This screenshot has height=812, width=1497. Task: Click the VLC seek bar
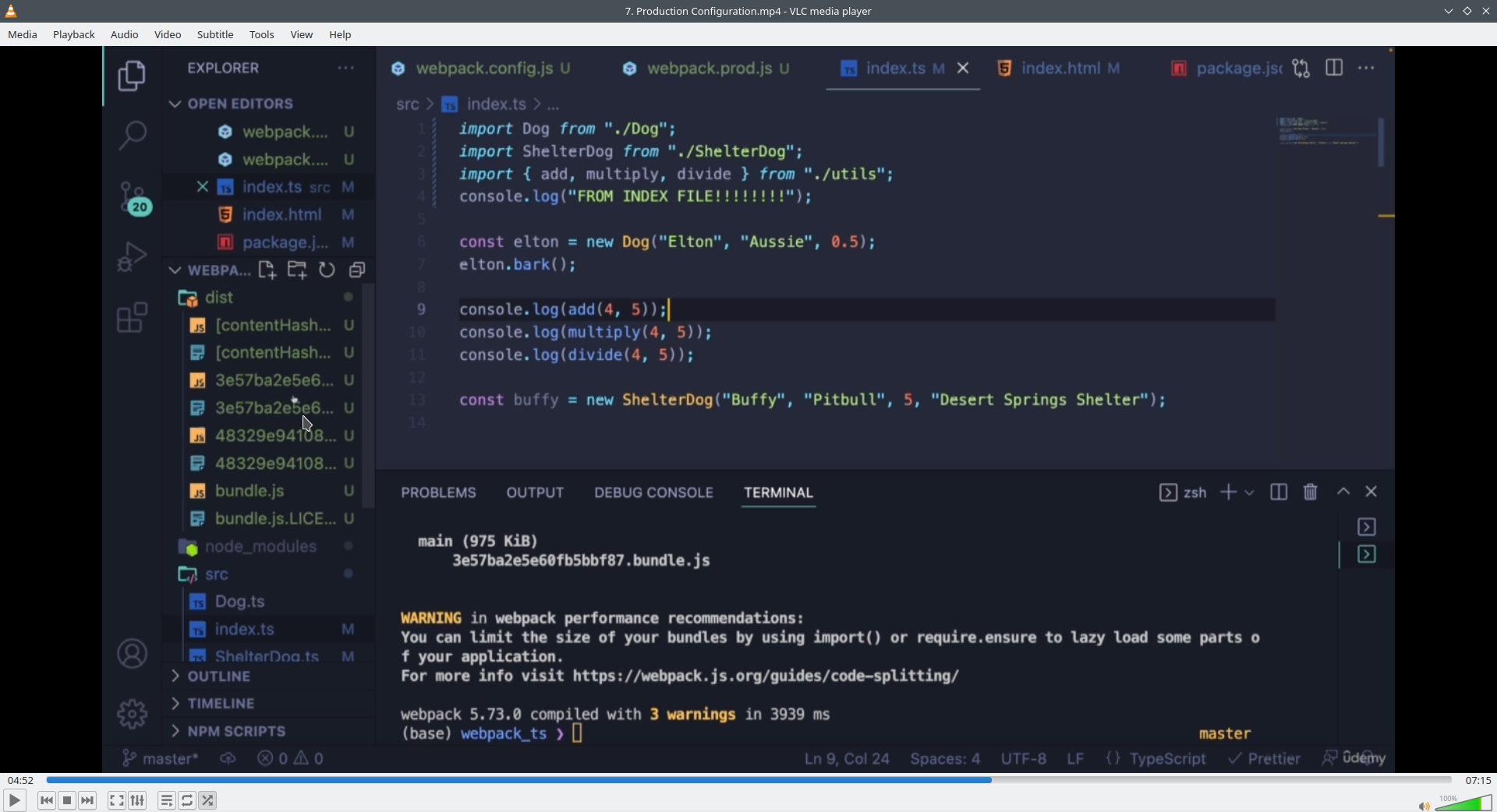pyautogui.click(x=748, y=780)
